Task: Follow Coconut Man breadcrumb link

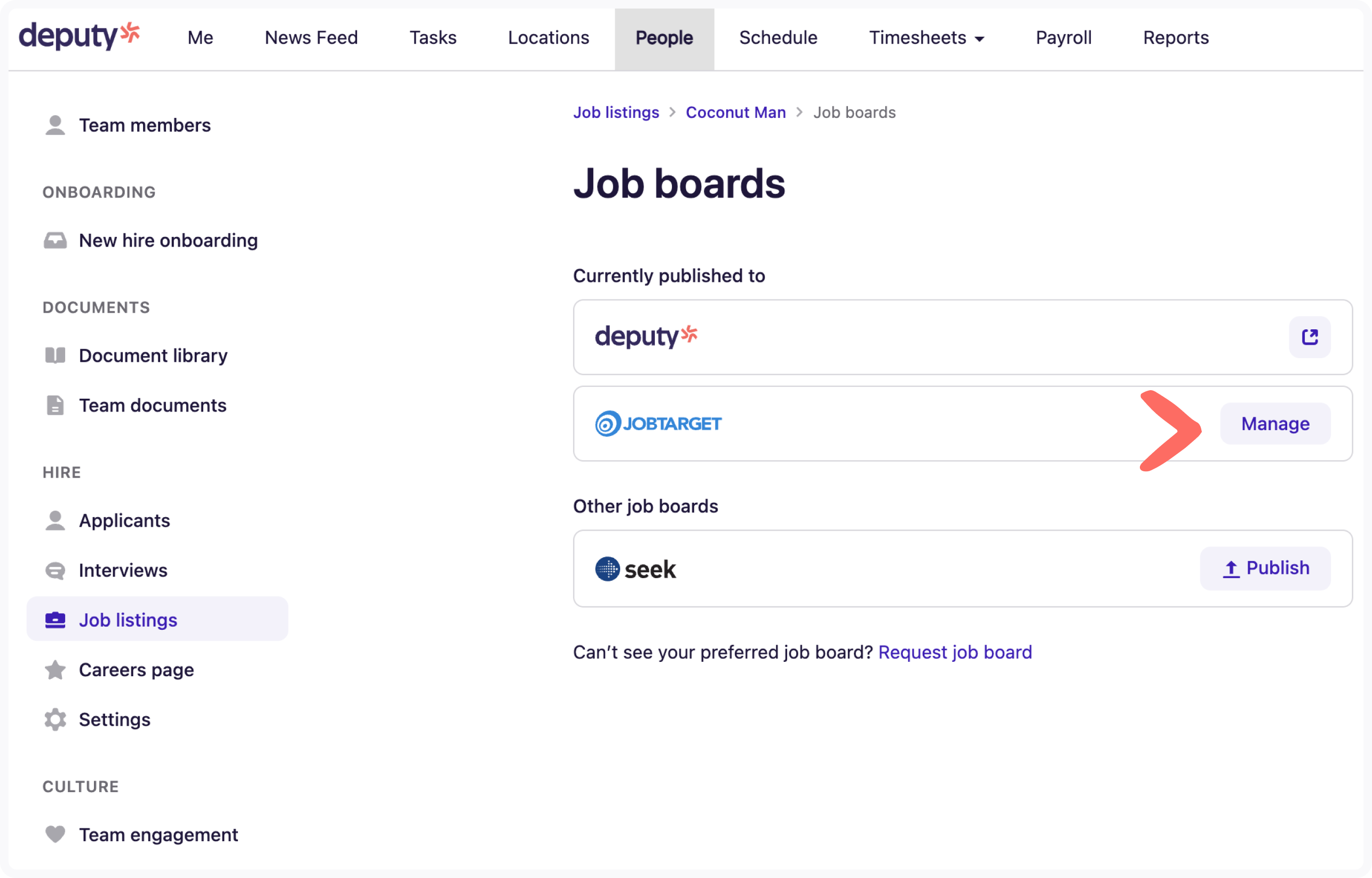Action: [735, 112]
